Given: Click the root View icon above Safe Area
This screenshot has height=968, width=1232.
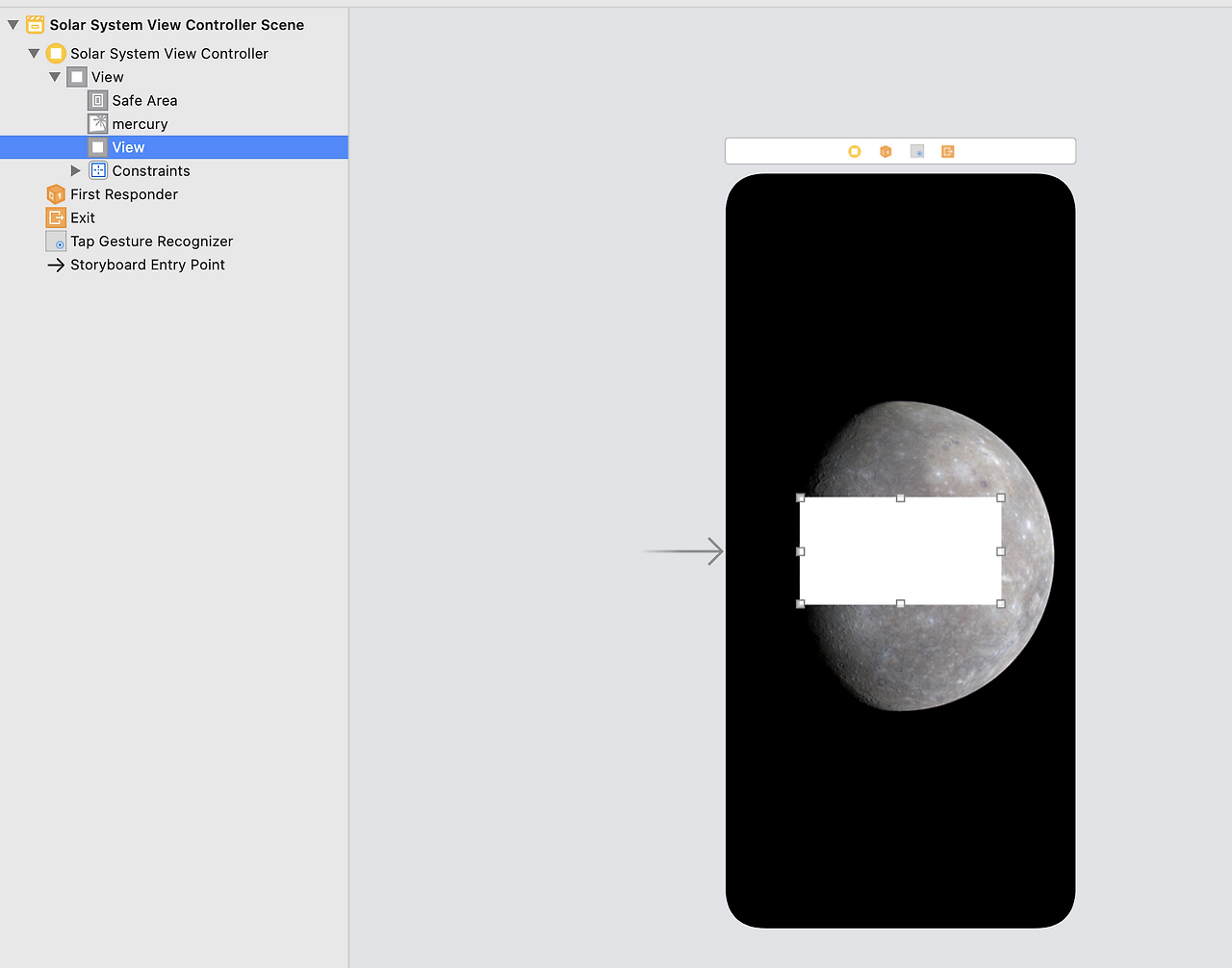Looking at the screenshot, I should tap(77, 77).
